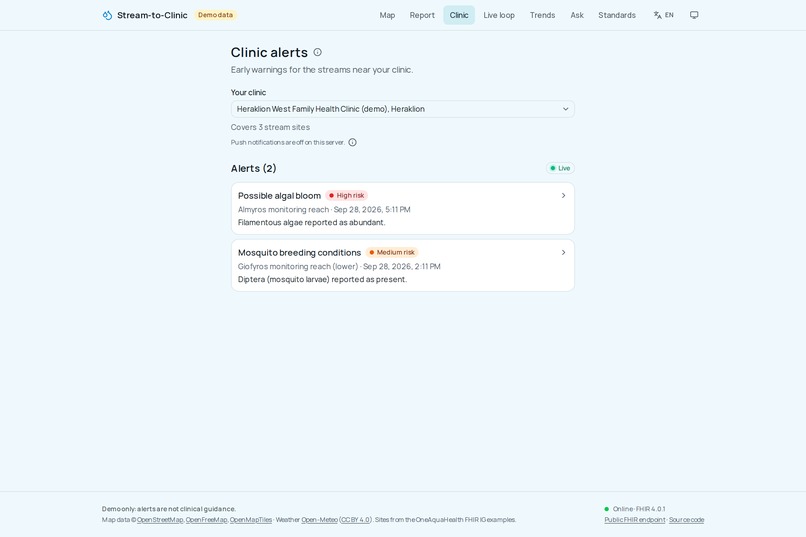Image resolution: width=806 pixels, height=537 pixels.
Task: Click the 'Covers 3 stream sites' text
Action: click(x=270, y=127)
